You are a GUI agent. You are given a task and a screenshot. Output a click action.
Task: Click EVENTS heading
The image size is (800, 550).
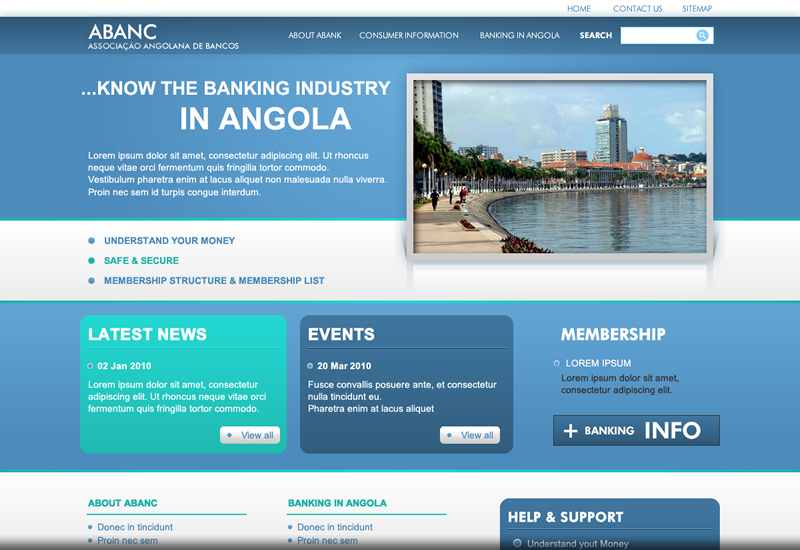tap(341, 334)
